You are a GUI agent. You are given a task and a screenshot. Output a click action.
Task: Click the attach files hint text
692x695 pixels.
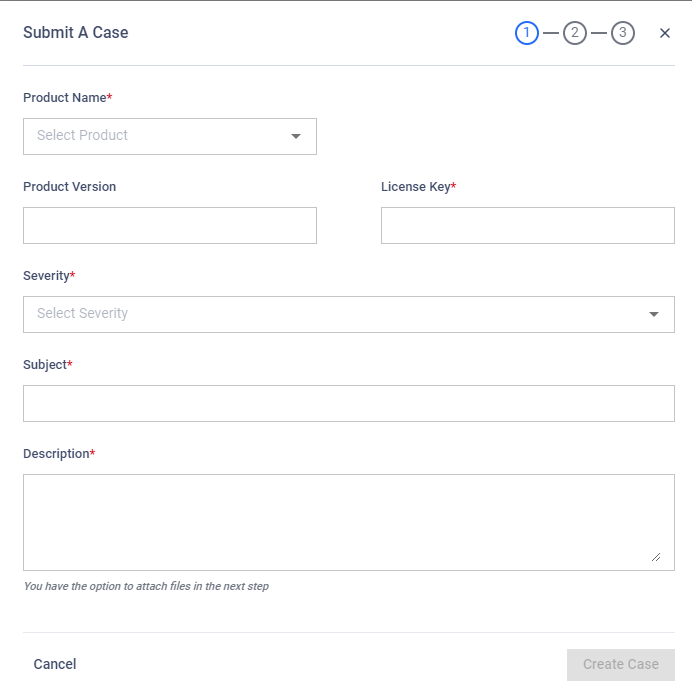pos(146,586)
